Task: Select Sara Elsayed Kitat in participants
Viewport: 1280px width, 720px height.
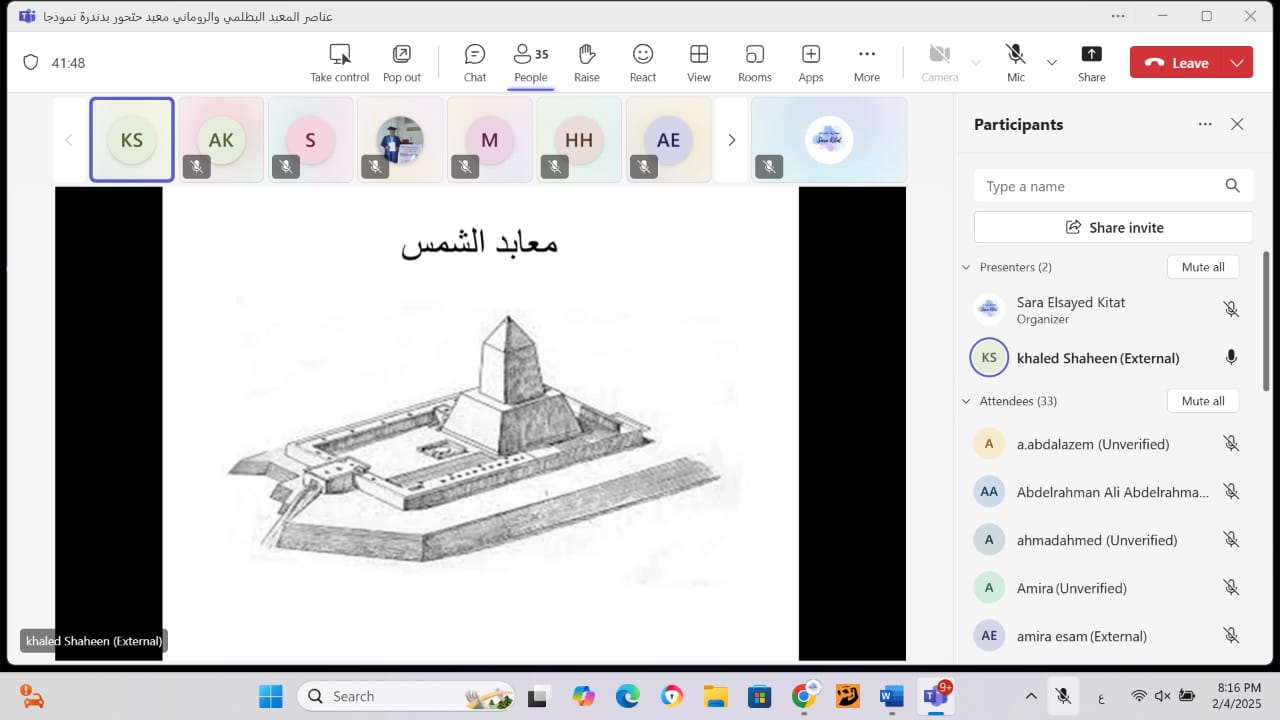Action: pyautogui.click(x=1108, y=310)
